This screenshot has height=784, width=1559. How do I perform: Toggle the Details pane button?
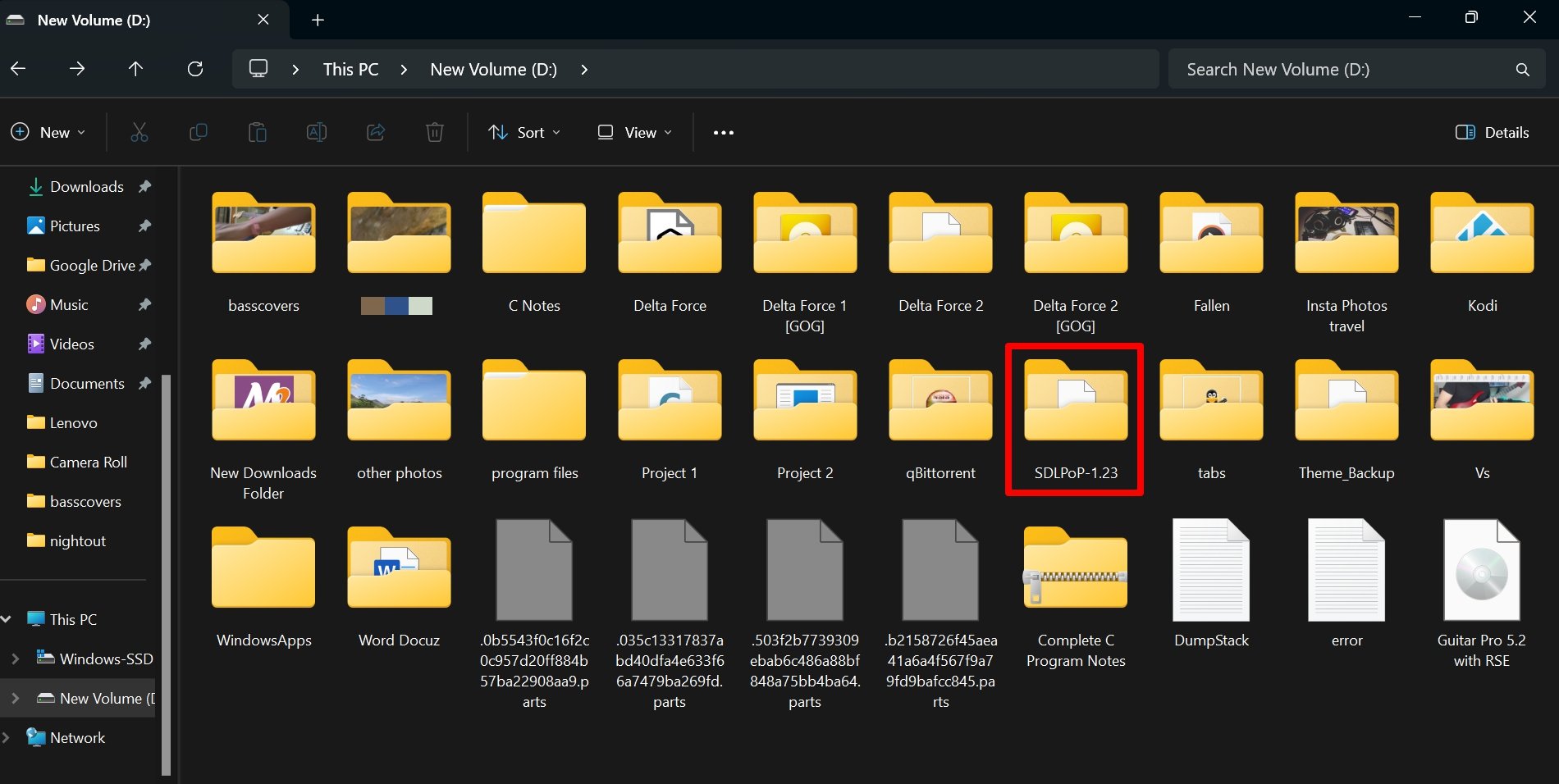tap(1493, 132)
